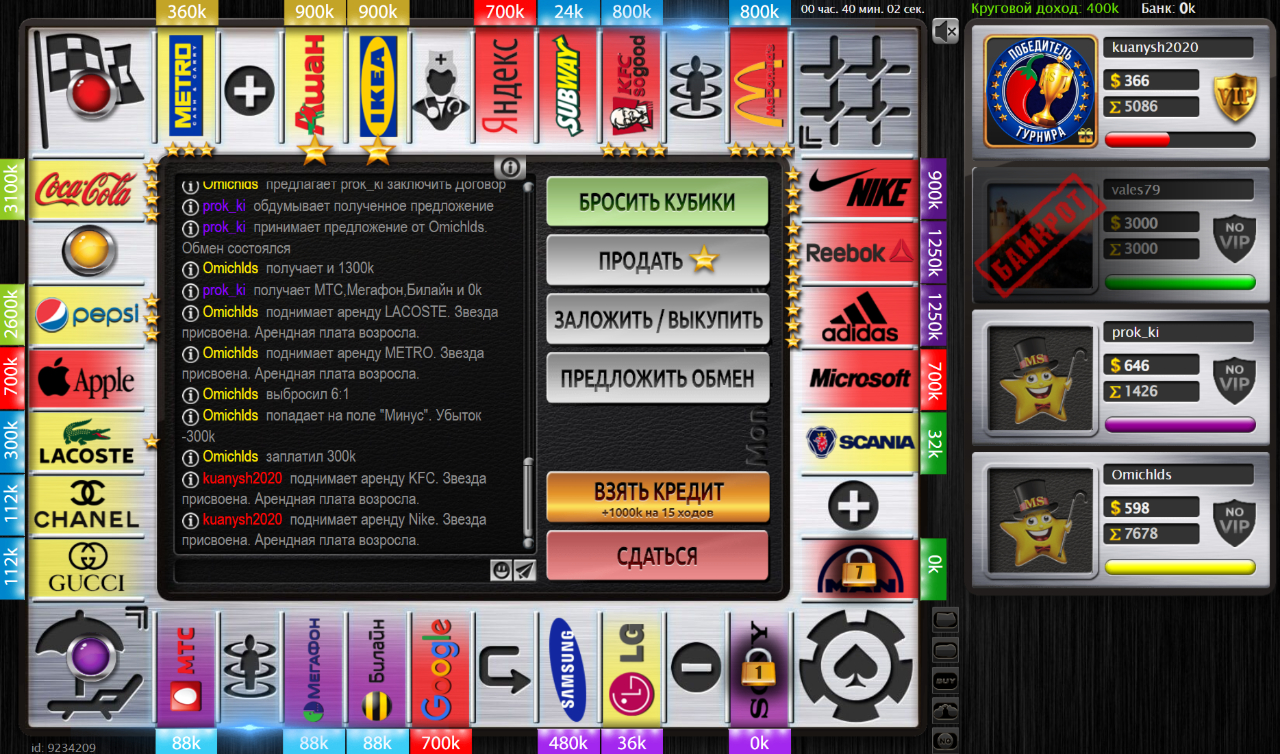Click the Reebok property tile
This screenshot has height=754, width=1280.
[x=860, y=253]
